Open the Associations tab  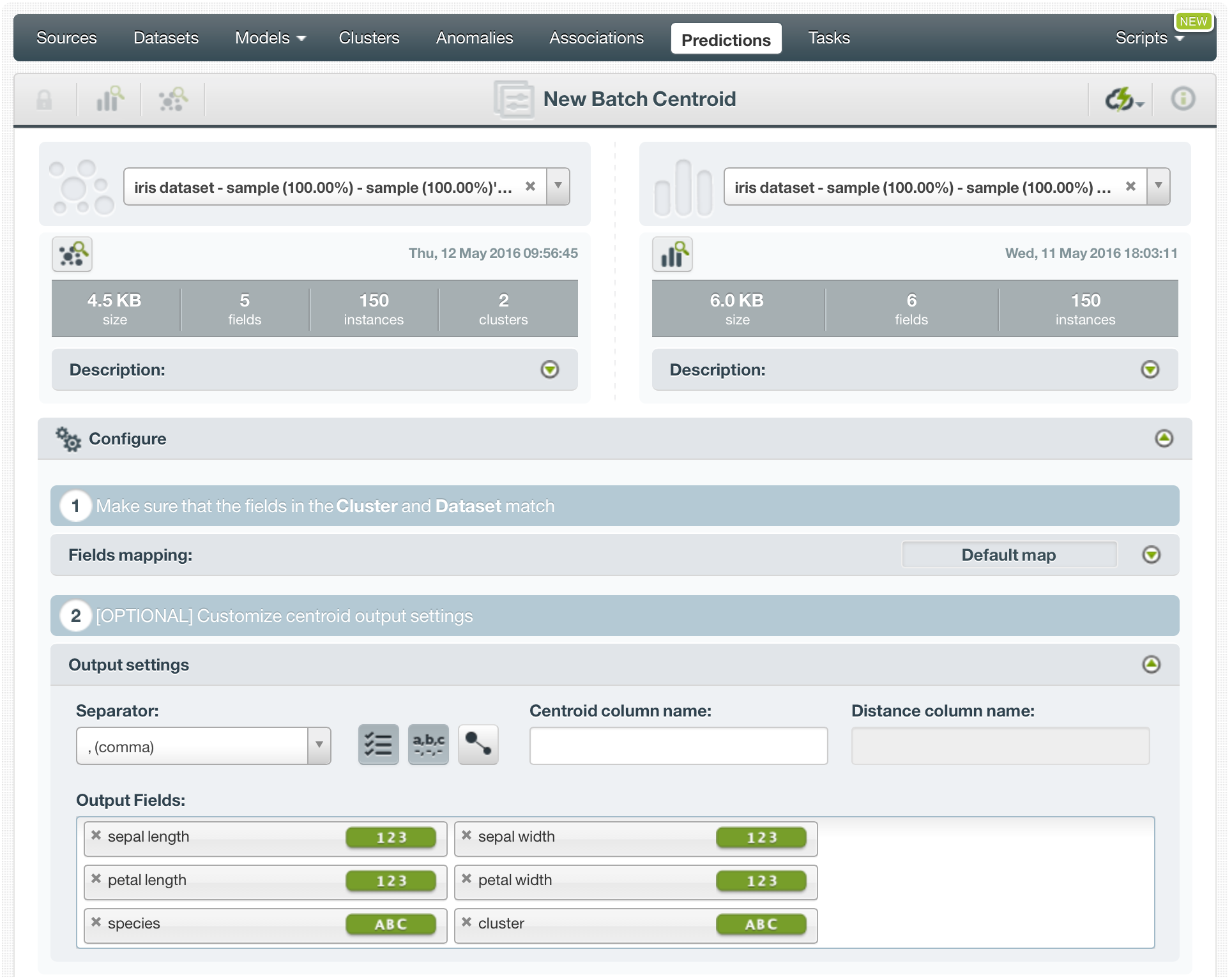pyautogui.click(x=597, y=38)
